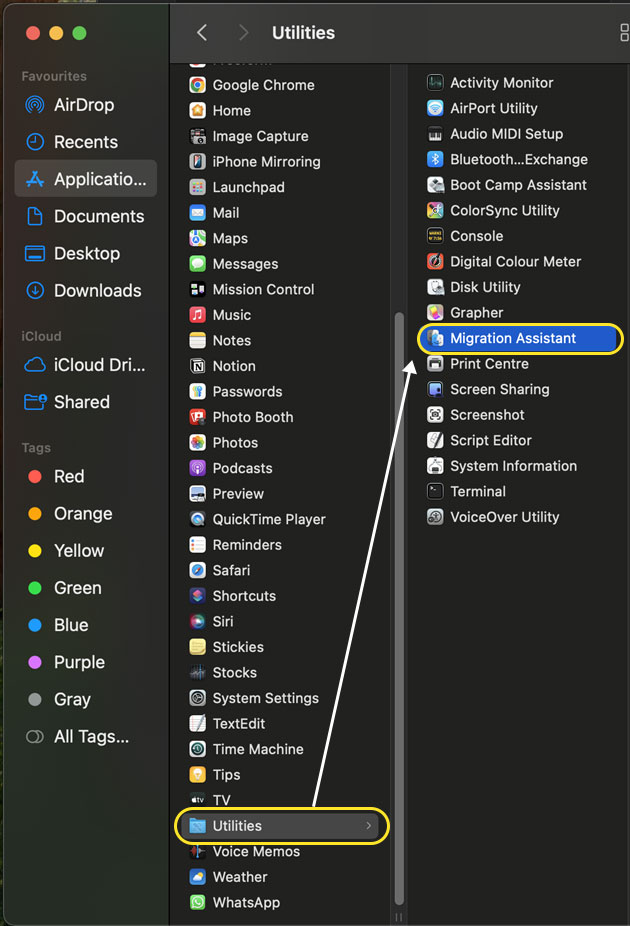The image size is (630, 926).
Task: Open Audio MIDI Setup
Action: 504,133
